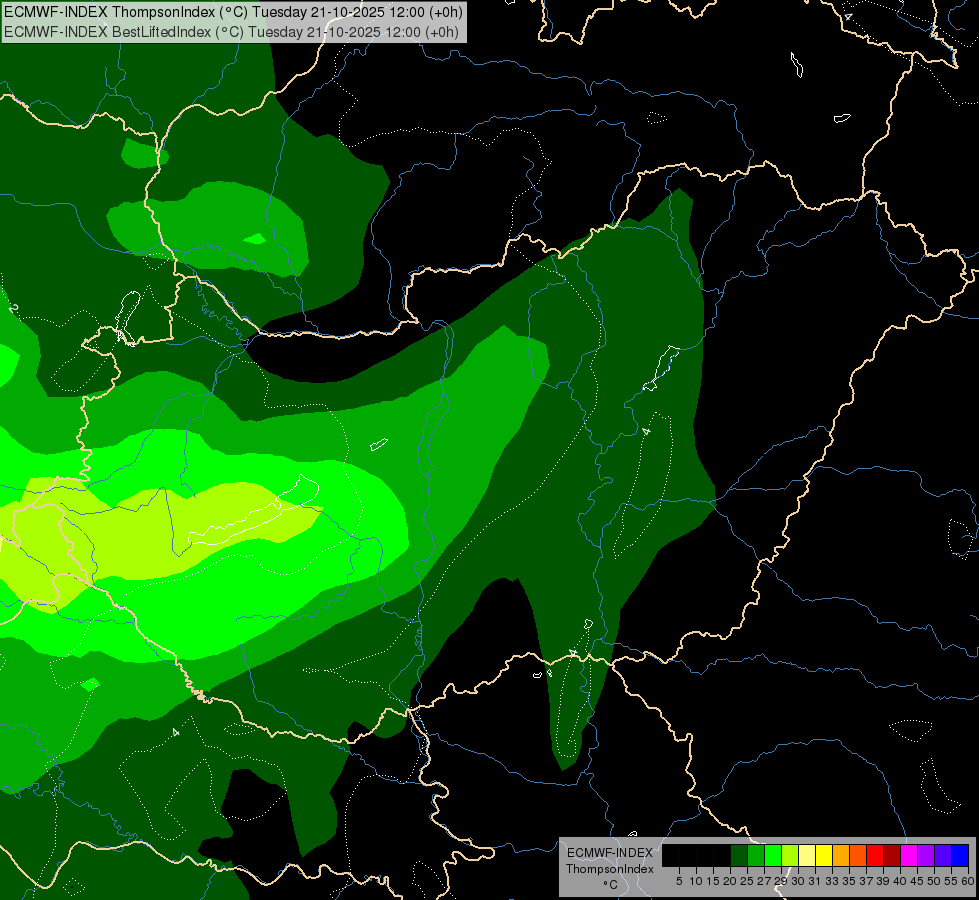Screen dimensions: 979x900
Task: Select the purple 45–50 legend swatch
Action: point(927,855)
